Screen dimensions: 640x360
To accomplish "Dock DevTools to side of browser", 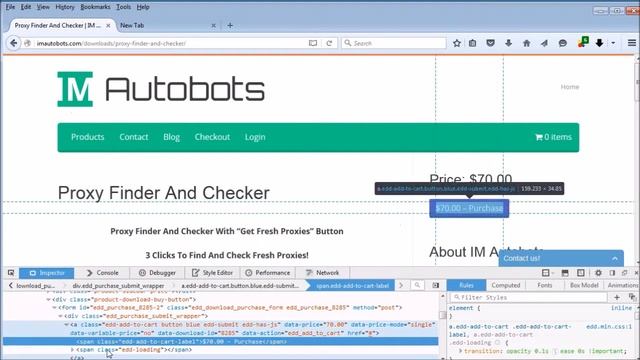I will [612, 273].
